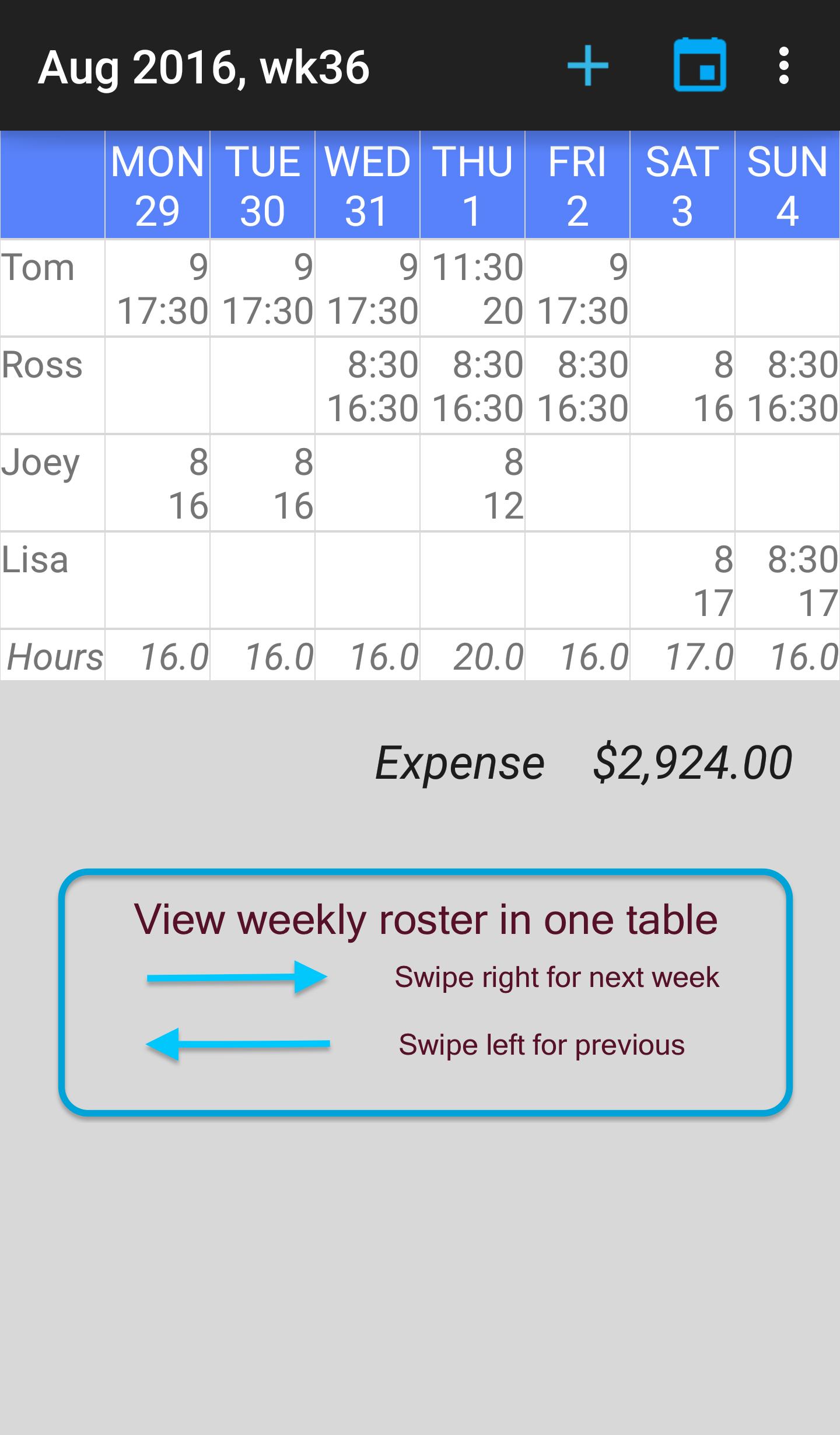840x1435 pixels.
Task: Tap Tom's empty Saturday shift cell
Action: click(x=682, y=288)
